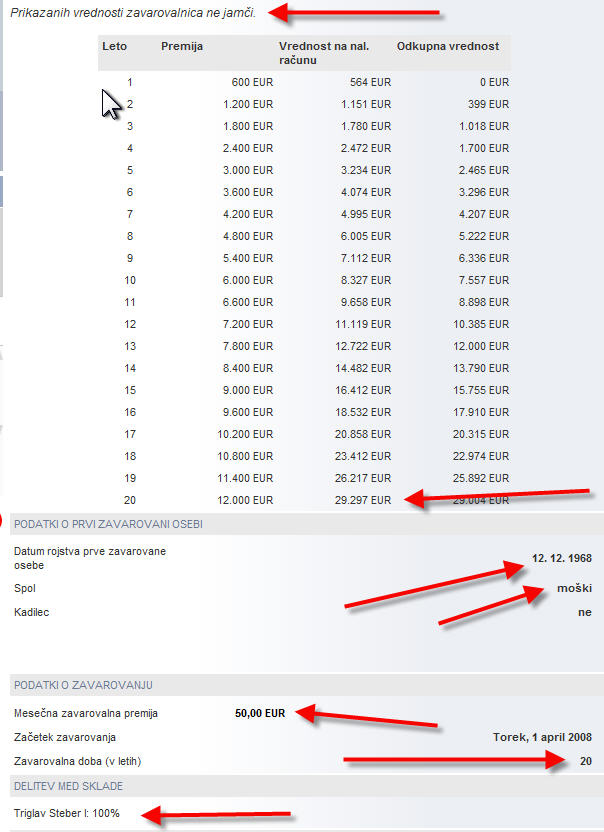Click the 'moški' gender value
Image resolution: width=604 pixels, height=832 pixels.
(574, 588)
